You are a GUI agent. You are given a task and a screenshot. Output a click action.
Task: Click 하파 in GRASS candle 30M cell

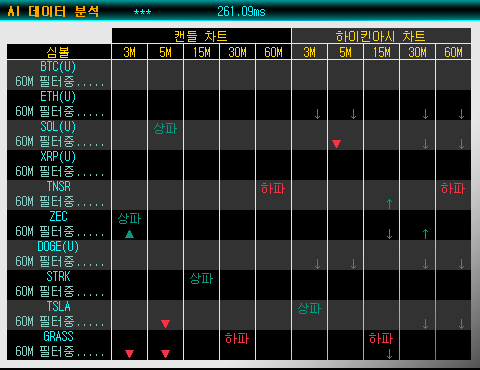(237, 338)
